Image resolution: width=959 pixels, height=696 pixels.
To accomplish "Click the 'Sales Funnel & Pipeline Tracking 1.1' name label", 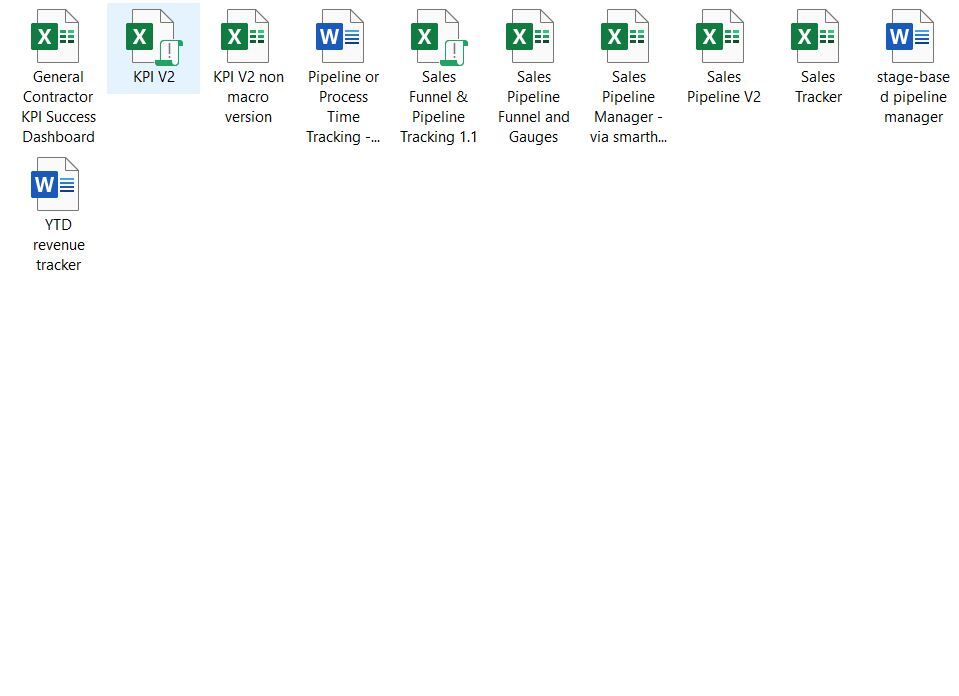I will point(438,107).
